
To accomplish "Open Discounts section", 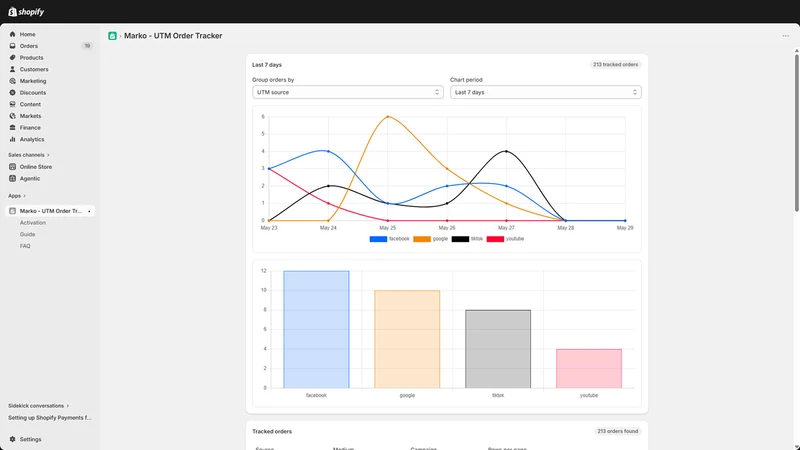I will (33, 92).
